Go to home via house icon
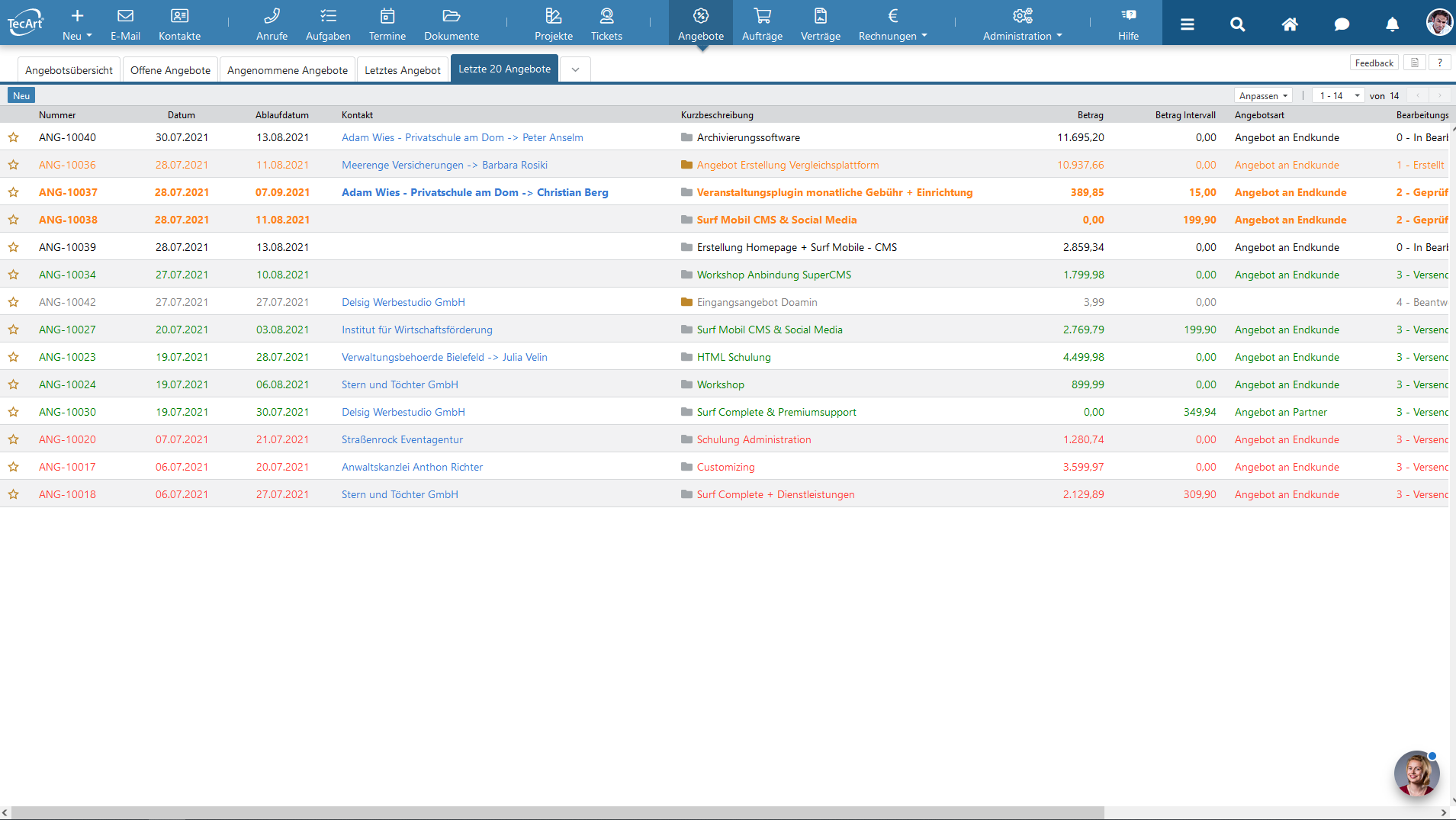Screen dimensions: 1456x820 (1289, 24)
